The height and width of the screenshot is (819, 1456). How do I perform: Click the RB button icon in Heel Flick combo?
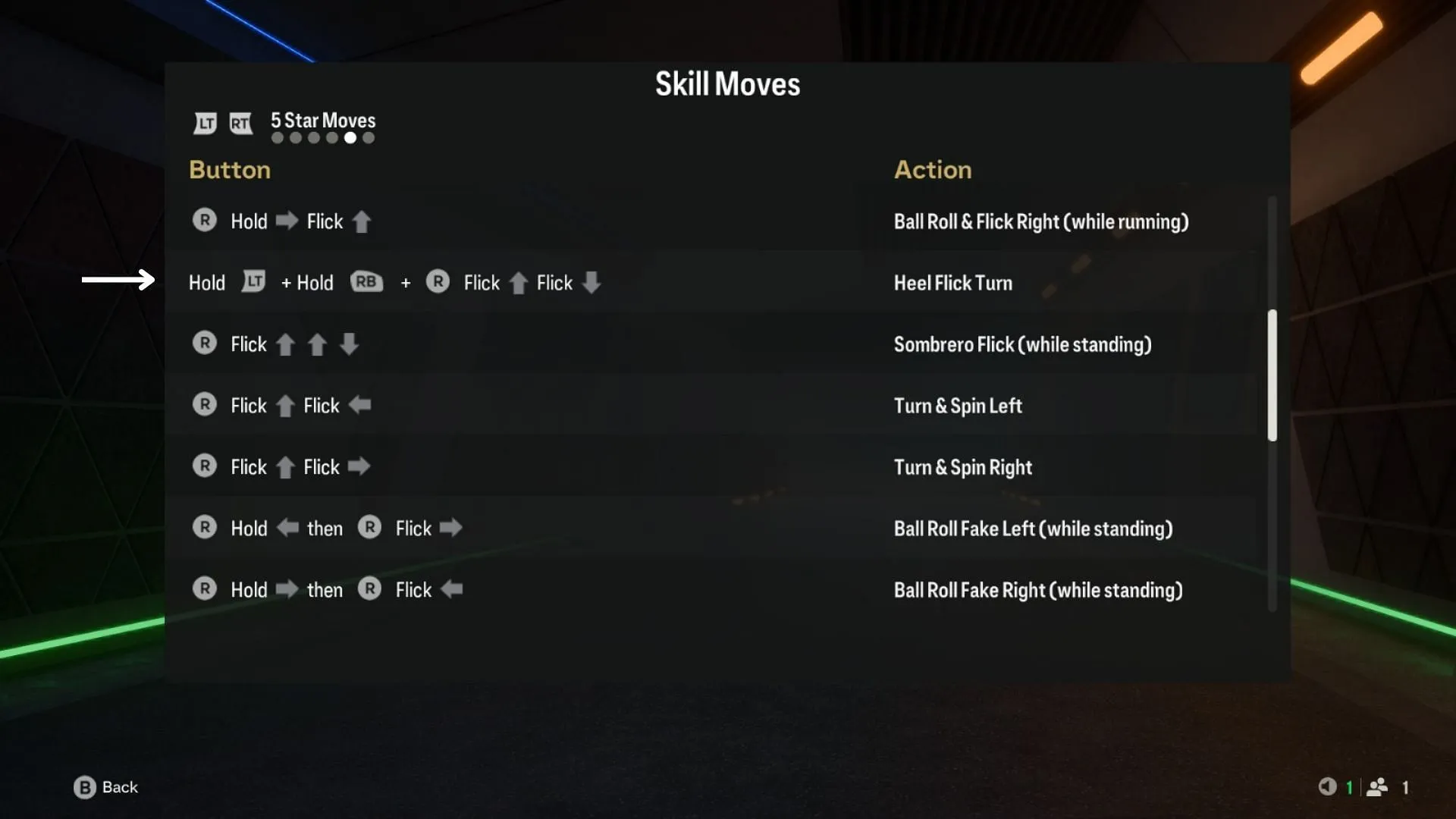[x=365, y=283]
